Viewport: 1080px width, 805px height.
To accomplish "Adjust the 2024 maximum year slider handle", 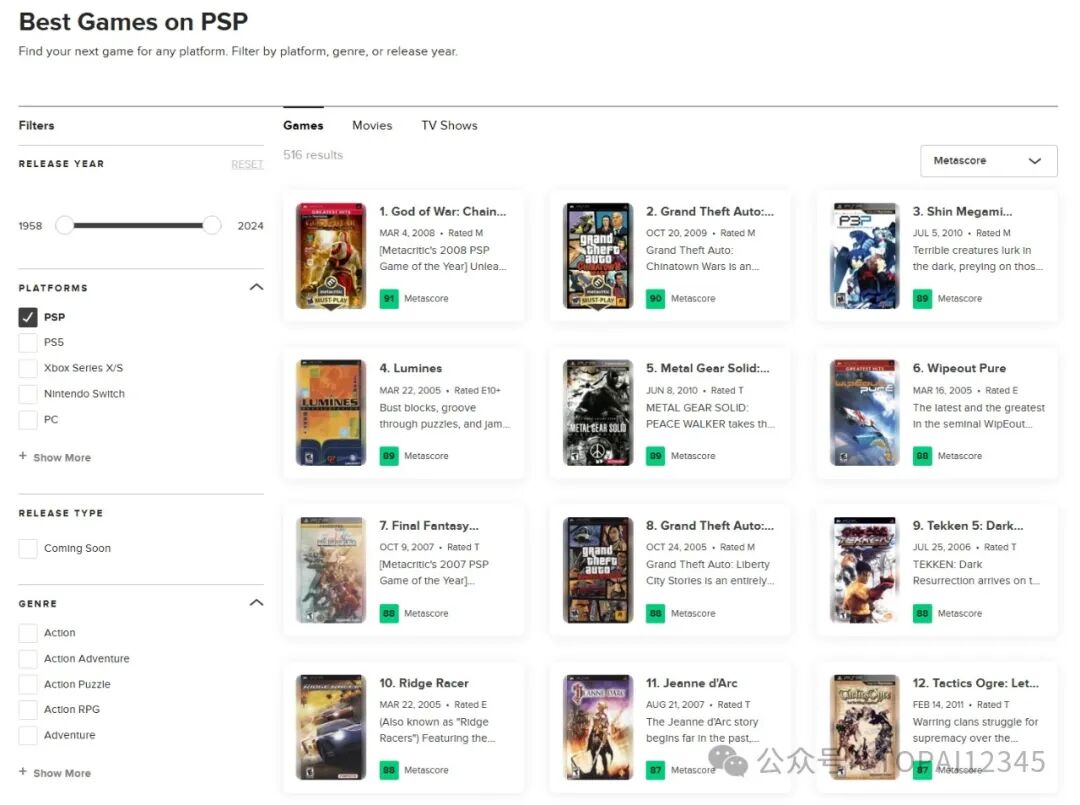I will [212, 225].
